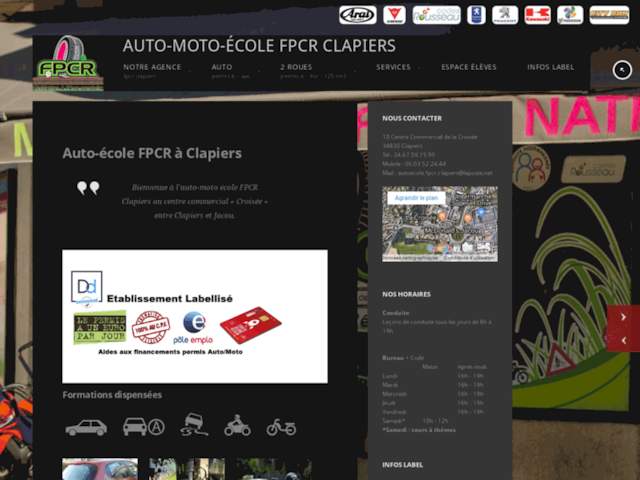
Task: Select the automatic car training icon
Action: click(143, 427)
